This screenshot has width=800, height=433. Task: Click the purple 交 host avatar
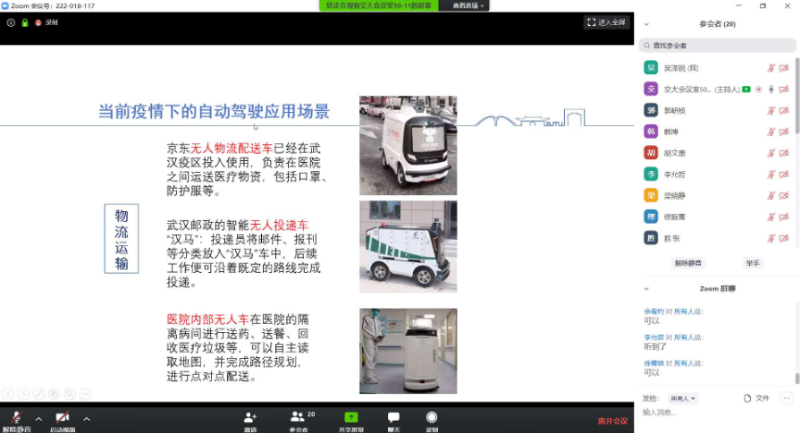point(651,89)
